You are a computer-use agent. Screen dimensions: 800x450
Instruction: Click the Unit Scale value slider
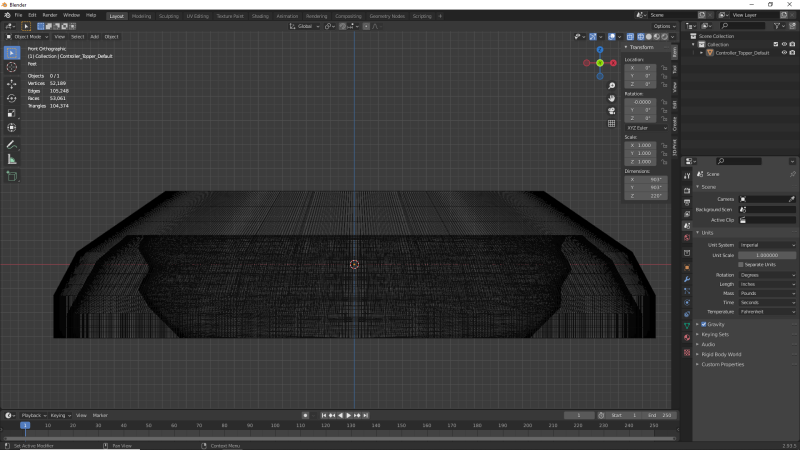(x=767, y=255)
